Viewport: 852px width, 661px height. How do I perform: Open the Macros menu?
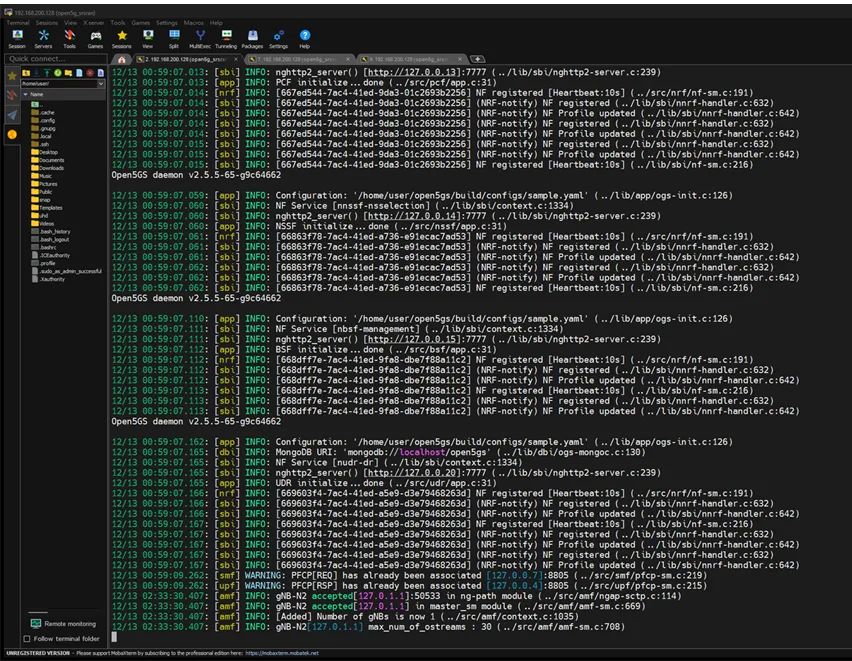[x=193, y=23]
